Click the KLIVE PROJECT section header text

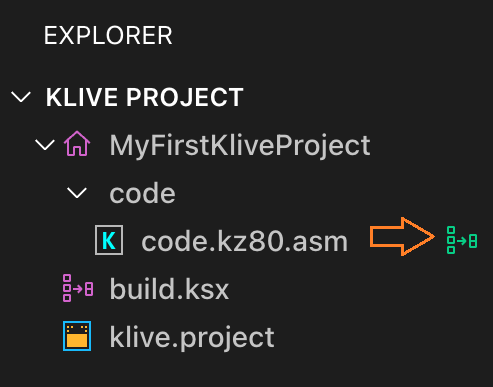pyautogui.click(x=145, y=97)
